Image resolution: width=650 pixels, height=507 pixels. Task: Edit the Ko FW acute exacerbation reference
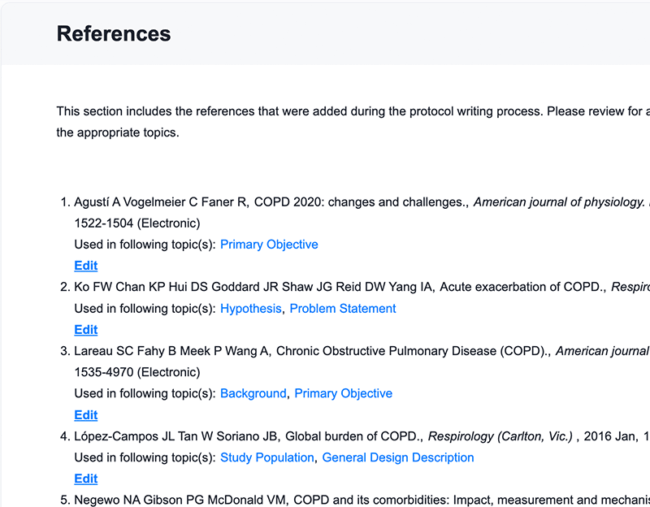point(86,330)
